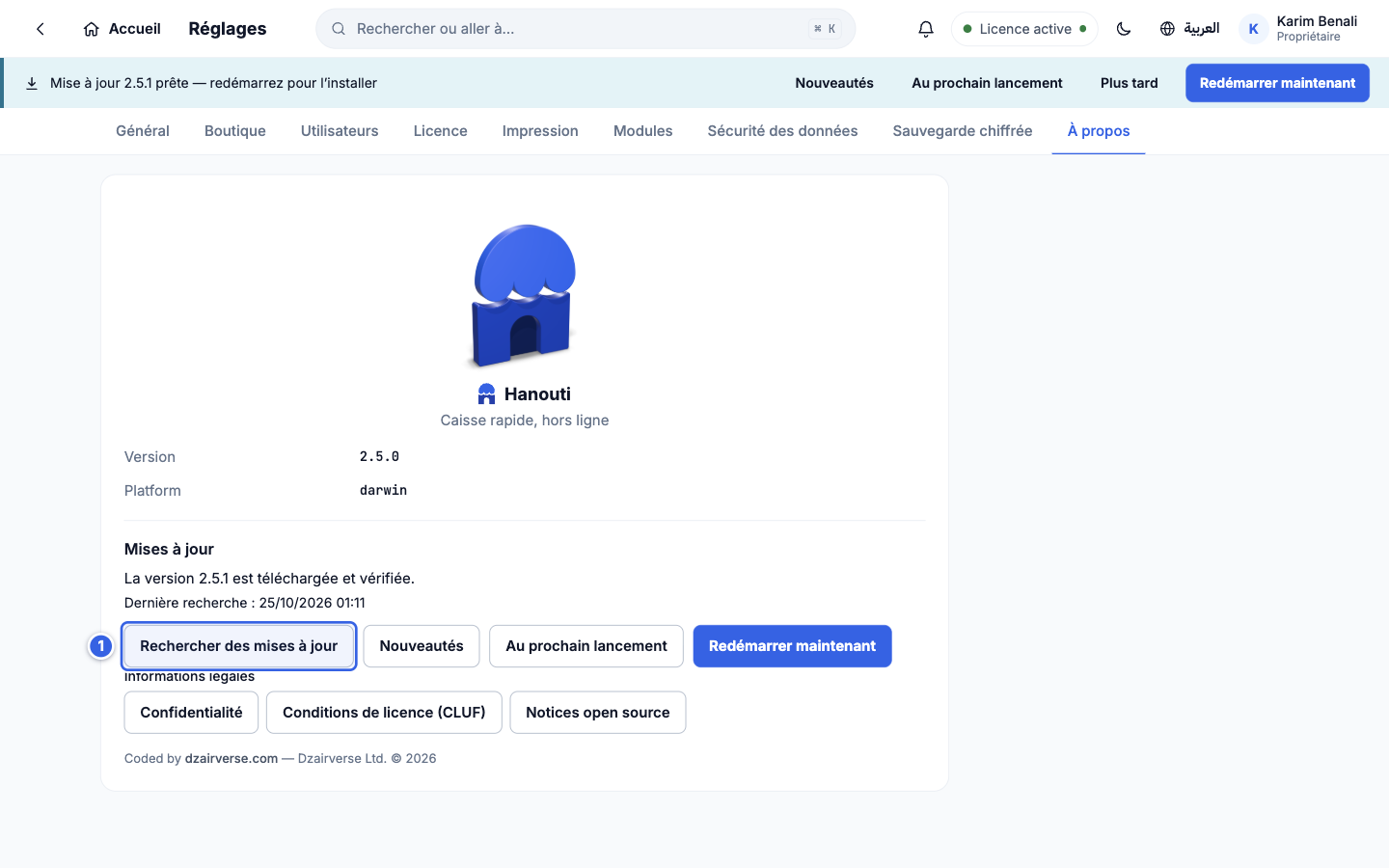Select the À propos tab
Image resolution: width=1389 pixels, height=868 pixels.
(1099, 131)
